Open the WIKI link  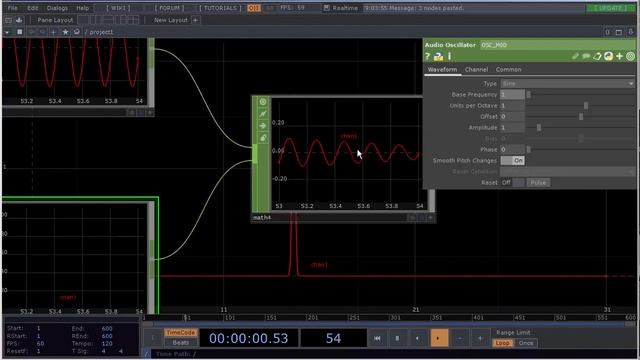tap(118, 8)
